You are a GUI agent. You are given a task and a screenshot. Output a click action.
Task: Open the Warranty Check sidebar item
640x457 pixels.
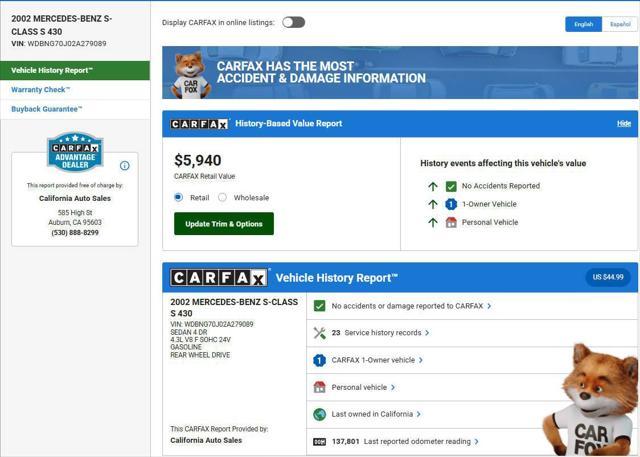75,90
